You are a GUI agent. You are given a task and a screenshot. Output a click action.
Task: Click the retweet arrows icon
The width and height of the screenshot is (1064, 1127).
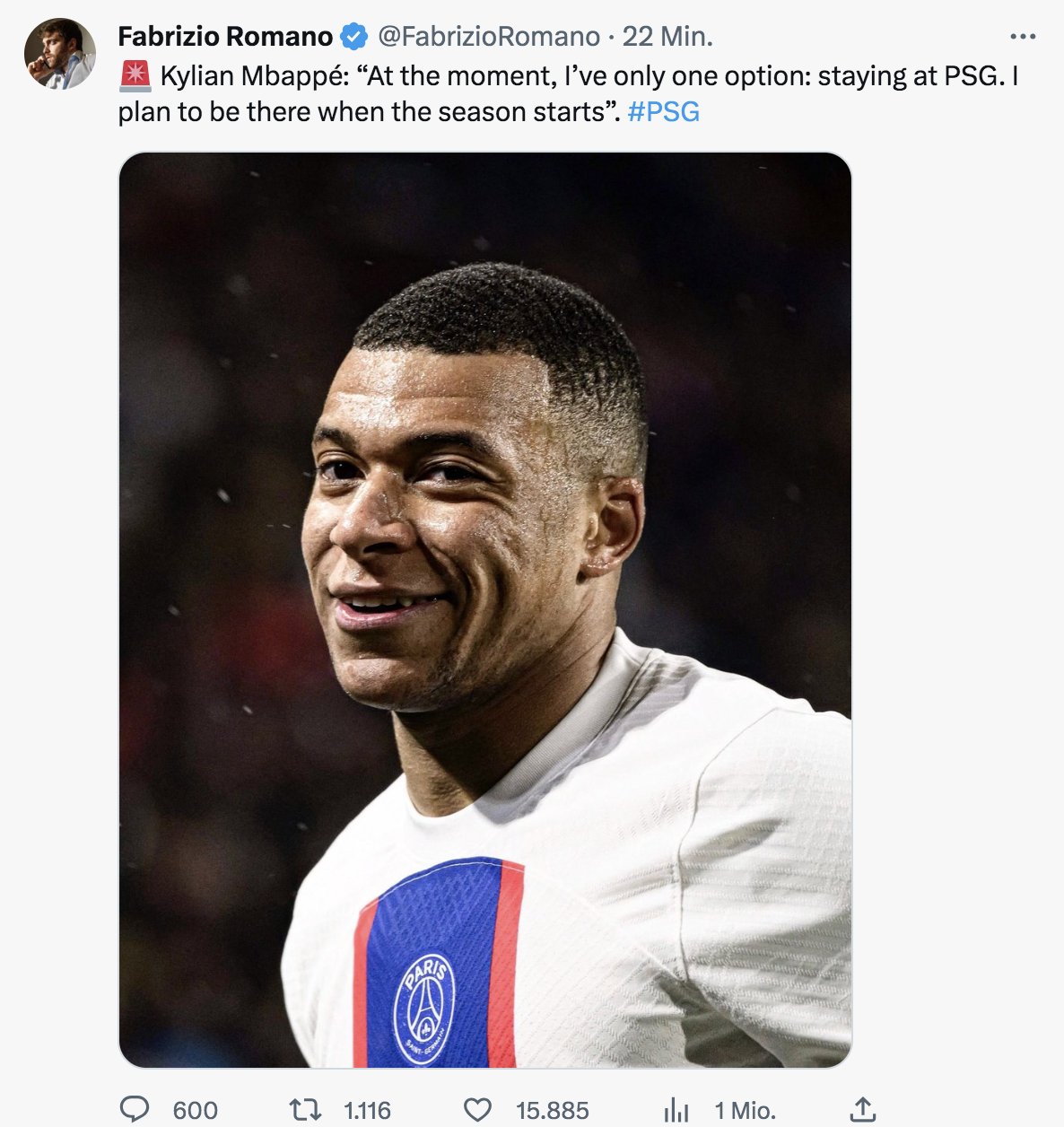305,1110
